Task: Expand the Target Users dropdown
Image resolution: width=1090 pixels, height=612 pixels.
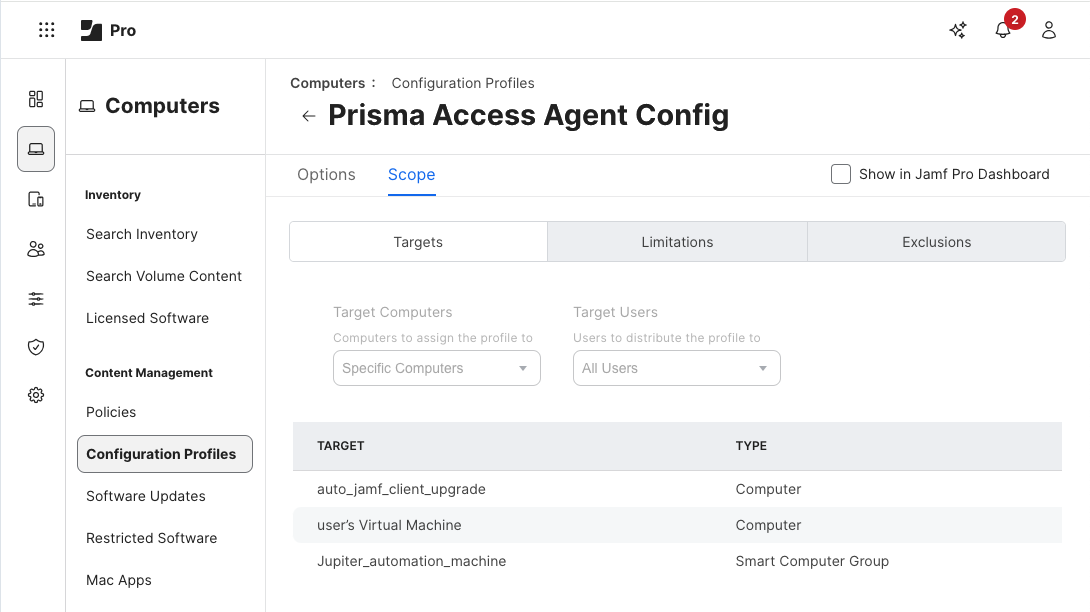Action: click(x=676, y=368)
